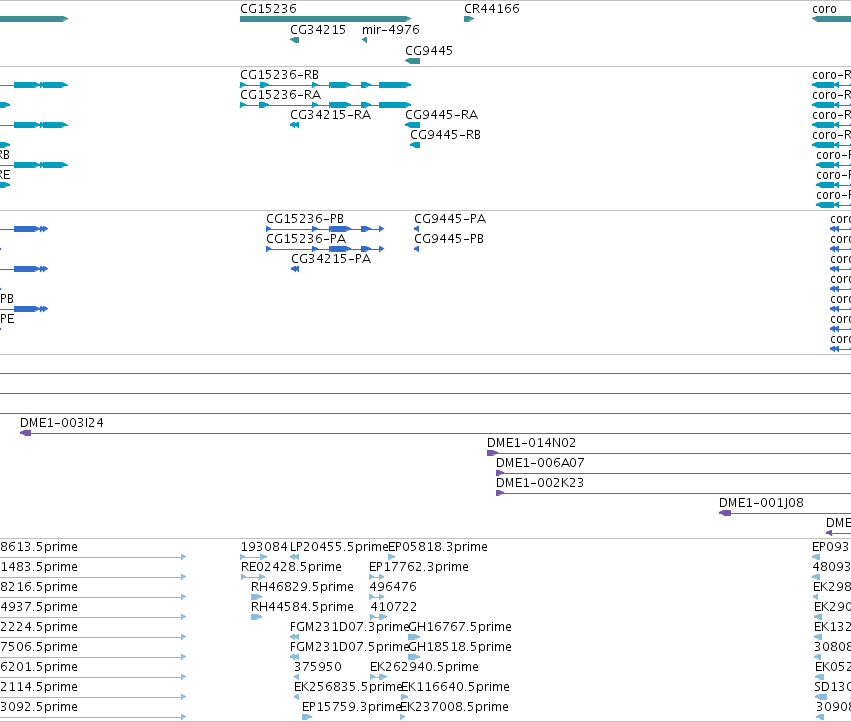Select the RE02428.5prime EST label
The width and height of the screenshot is (851, 722).
coord(291,567)
